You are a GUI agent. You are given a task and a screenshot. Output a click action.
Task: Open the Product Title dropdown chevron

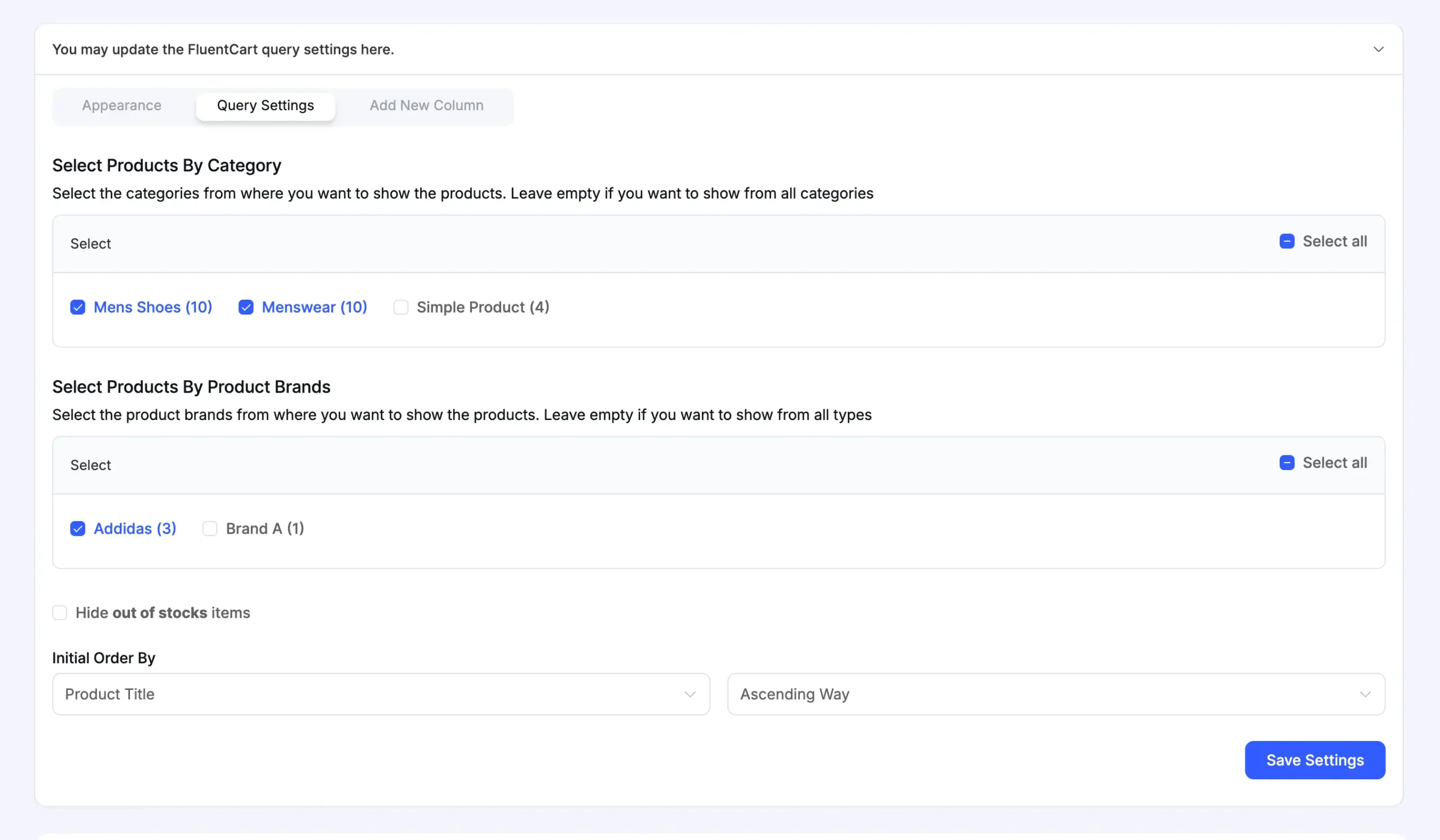pos(690,694)
